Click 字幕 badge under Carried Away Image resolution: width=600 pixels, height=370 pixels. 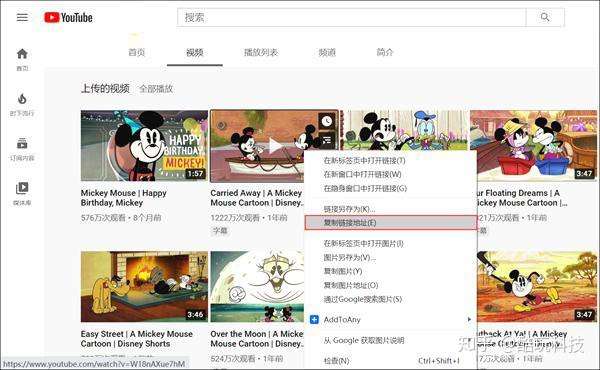220,231
